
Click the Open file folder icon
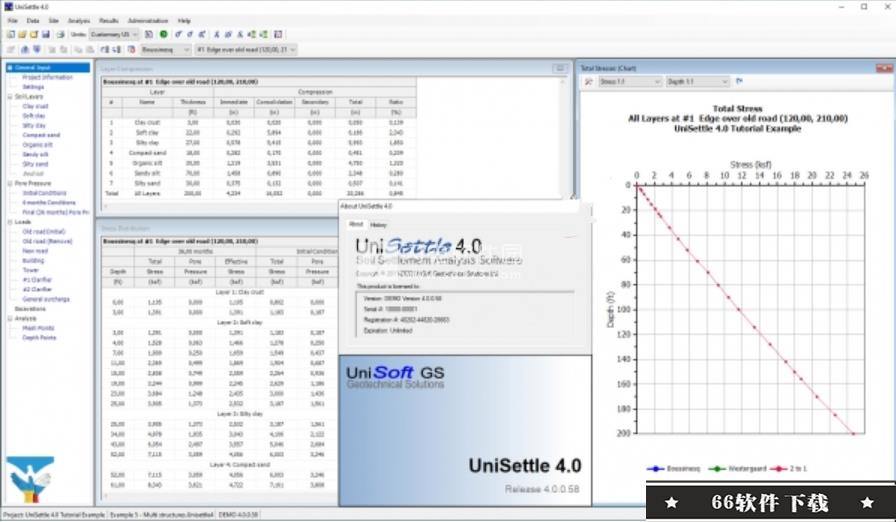tap(22, 34)
